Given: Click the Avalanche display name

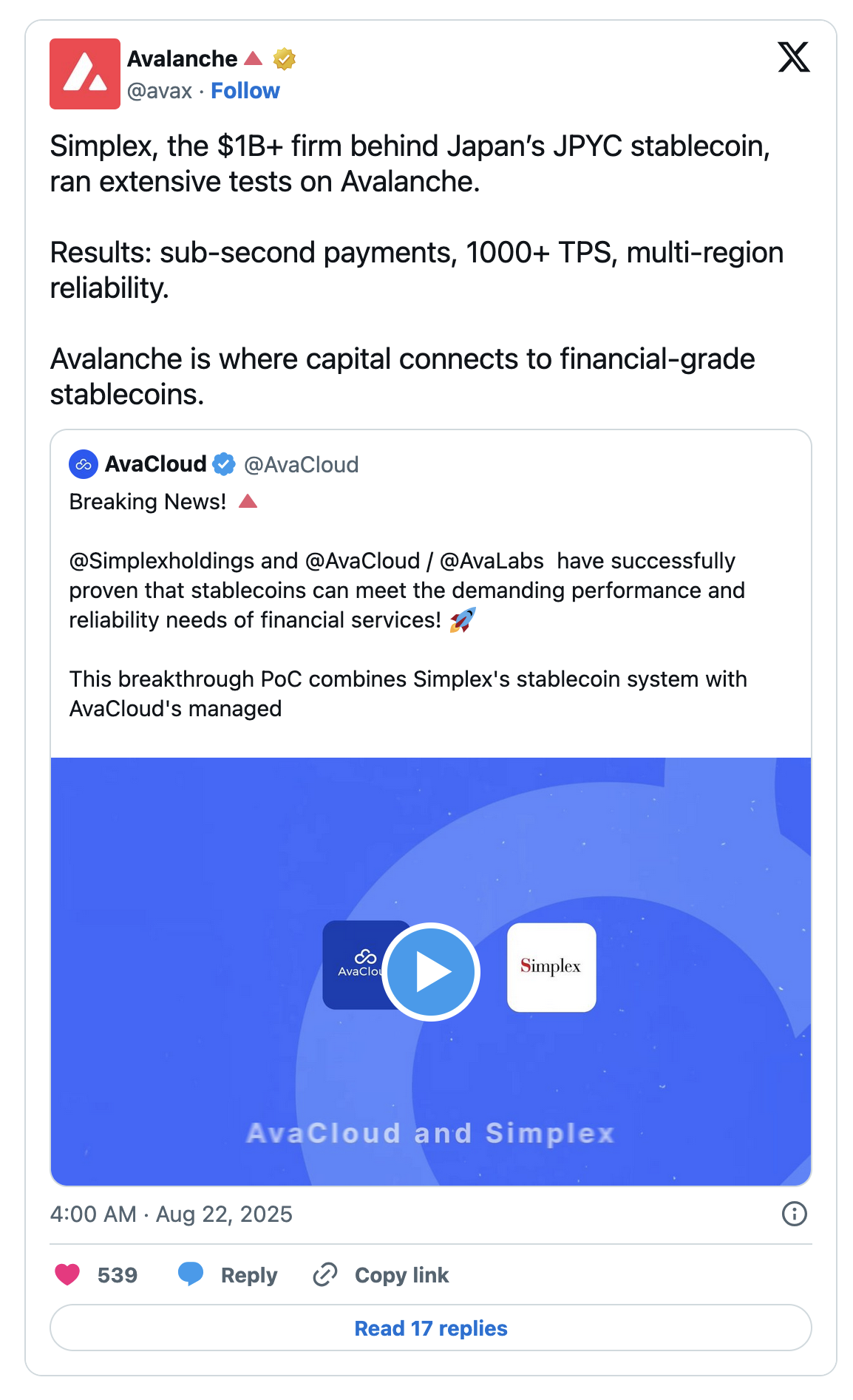Looking at the screenshot, I should [182, 58].
